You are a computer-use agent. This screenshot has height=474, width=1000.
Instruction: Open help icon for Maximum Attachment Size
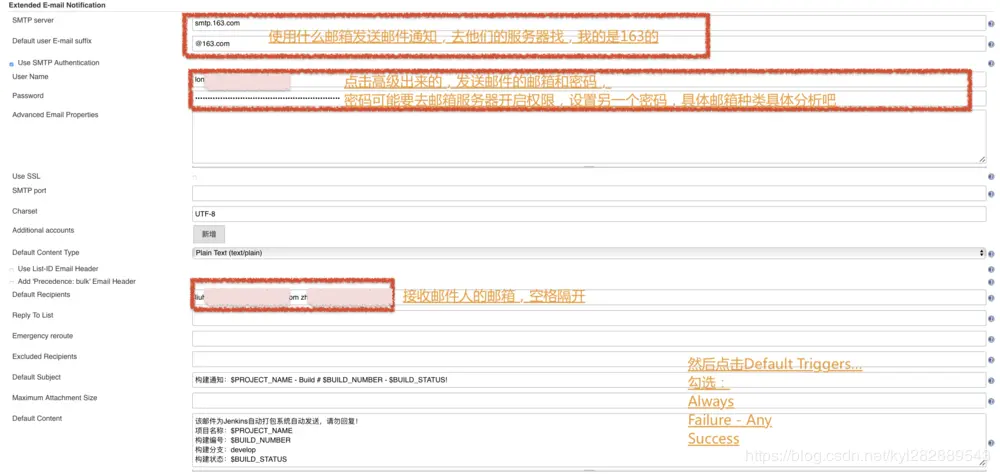991,402
